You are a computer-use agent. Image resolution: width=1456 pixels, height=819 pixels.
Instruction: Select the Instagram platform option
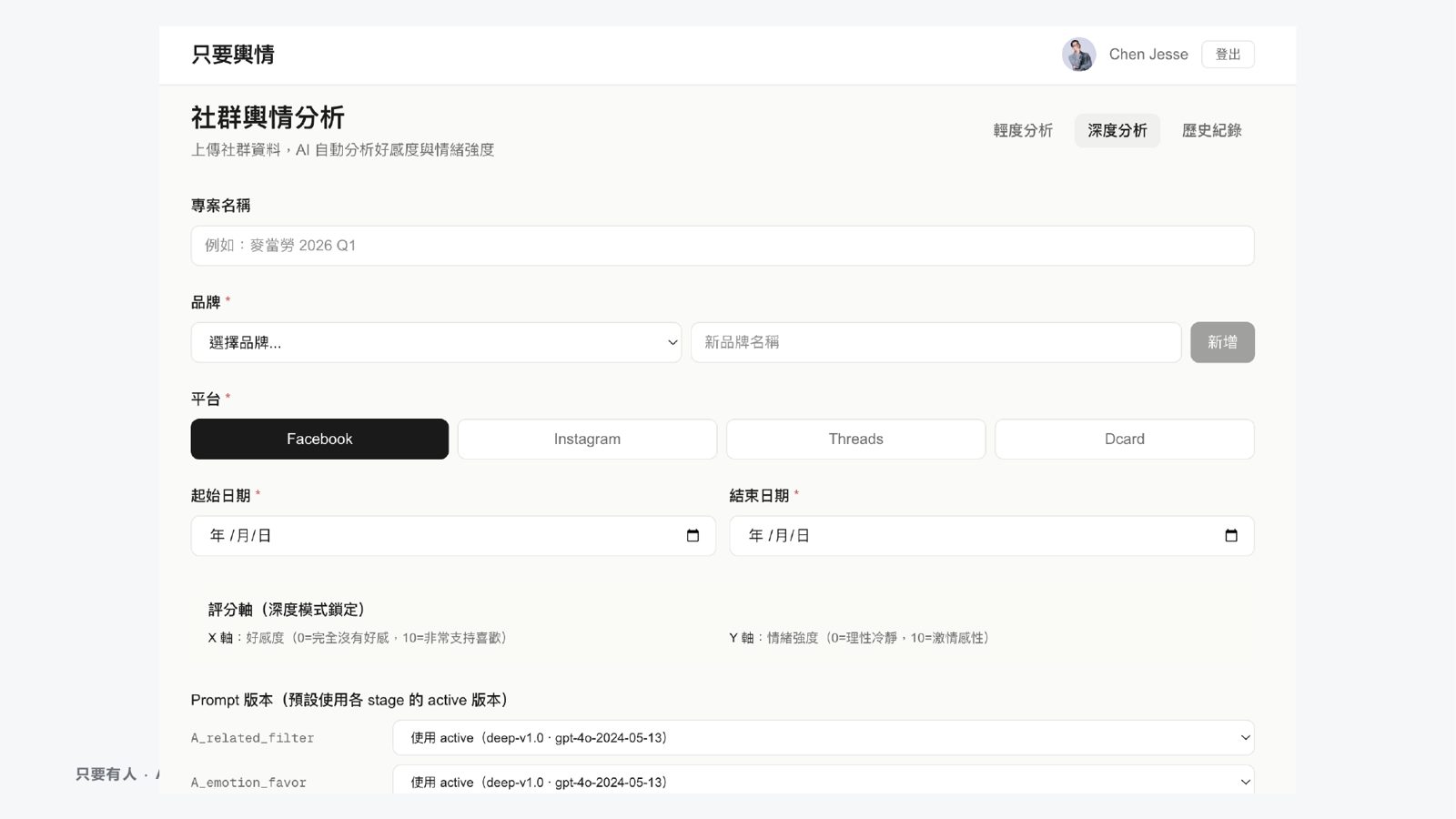click(587, 439)
